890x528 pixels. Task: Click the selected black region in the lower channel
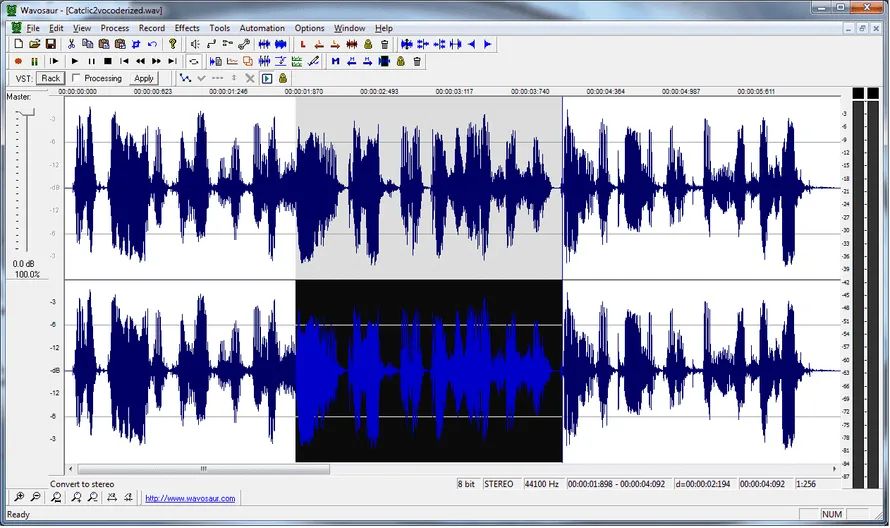click(x=429, y=371)
